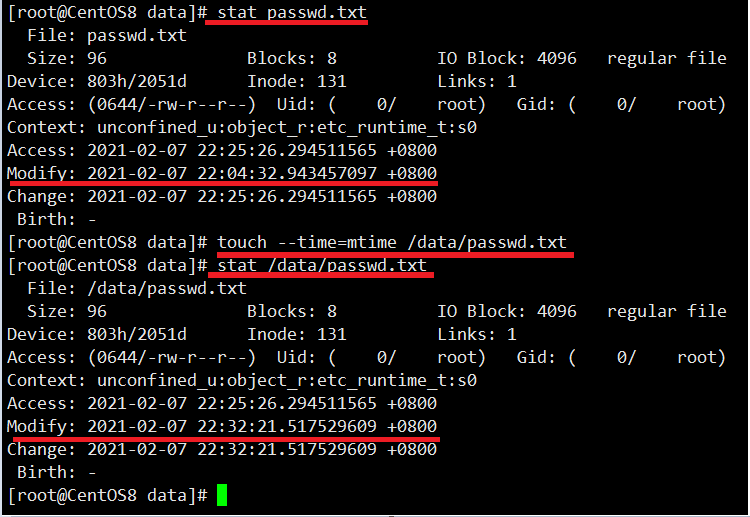The image size is (750, 517).
Task: Click the green terminal cursor block
Action: click(x=221, y=495)
